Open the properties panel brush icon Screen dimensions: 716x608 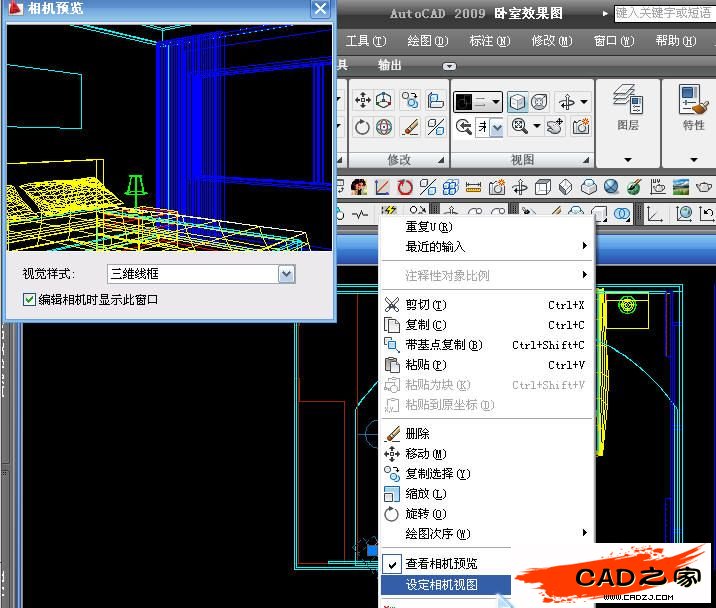point(692,99)
